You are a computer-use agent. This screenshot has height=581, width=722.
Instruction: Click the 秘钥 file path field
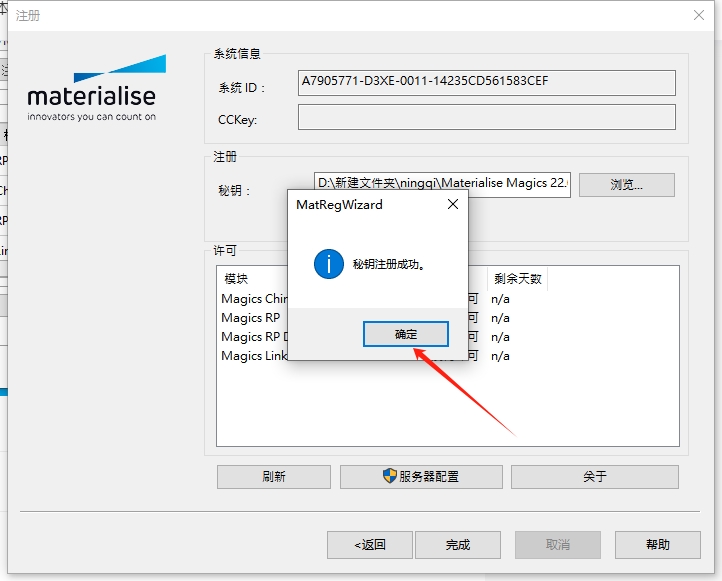point(442,185)
